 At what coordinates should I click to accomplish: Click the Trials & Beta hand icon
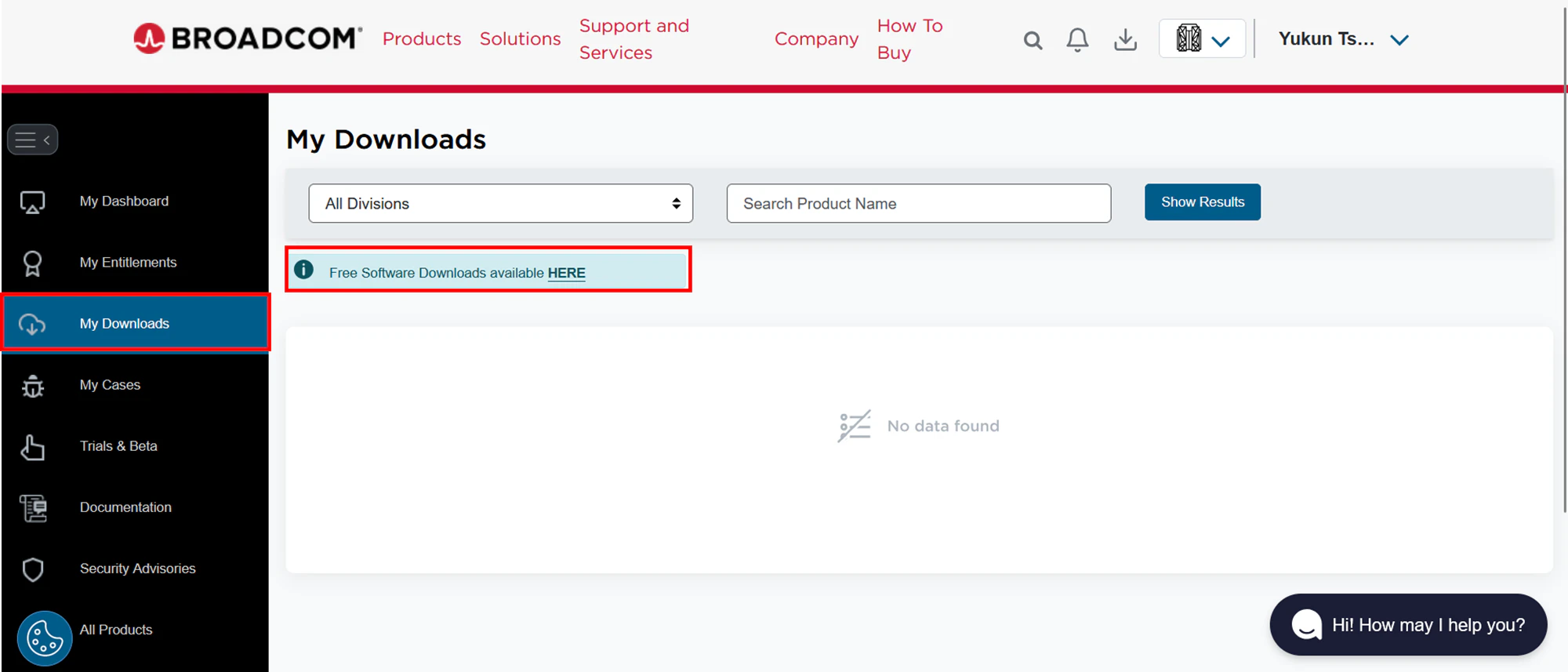pyautogui.click(x=32, y=447)
